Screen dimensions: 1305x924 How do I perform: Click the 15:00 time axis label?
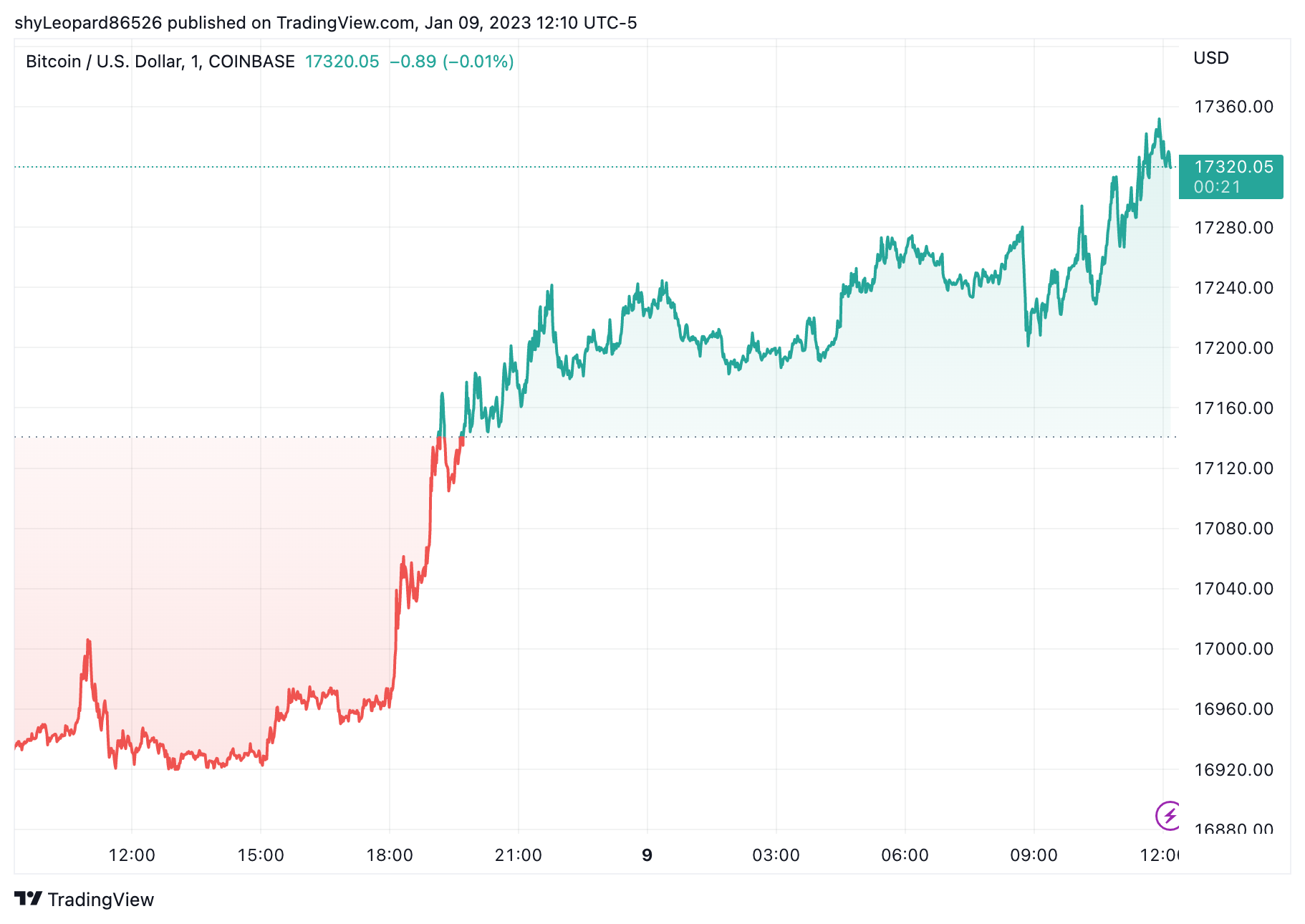point(261,855)
